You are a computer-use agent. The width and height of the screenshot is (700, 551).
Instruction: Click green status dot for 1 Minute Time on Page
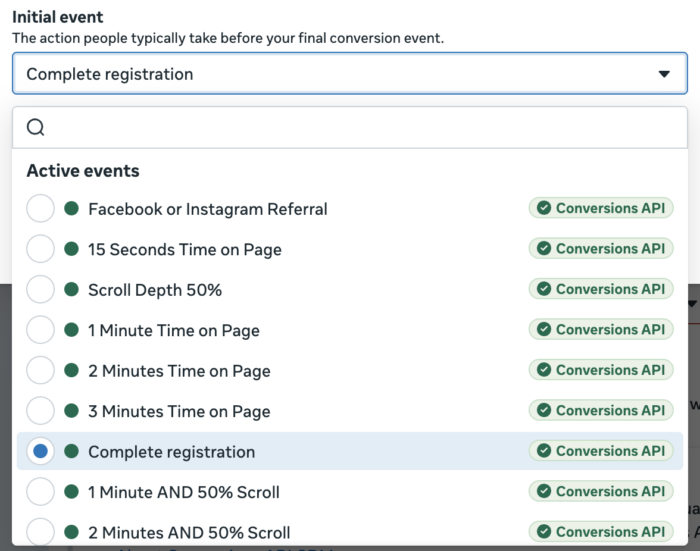pyautogui.click(x=71, y=330)
